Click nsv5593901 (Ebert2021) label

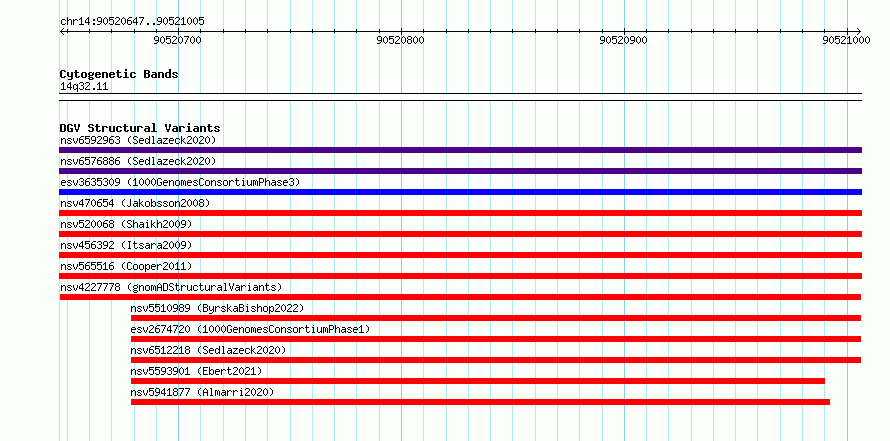click(196, 371)
